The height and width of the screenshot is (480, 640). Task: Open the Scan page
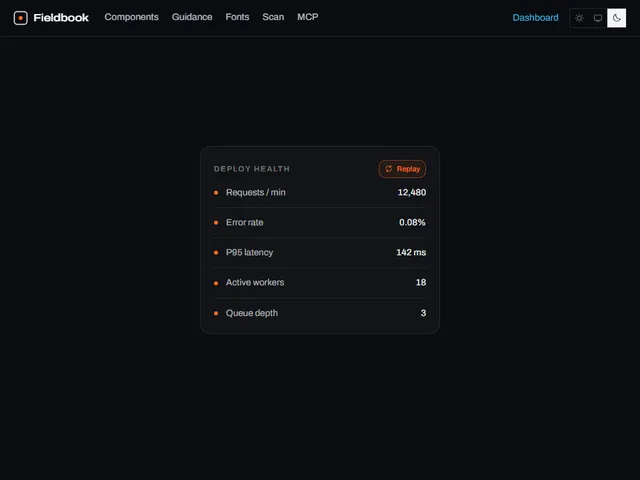coord(273,17)
